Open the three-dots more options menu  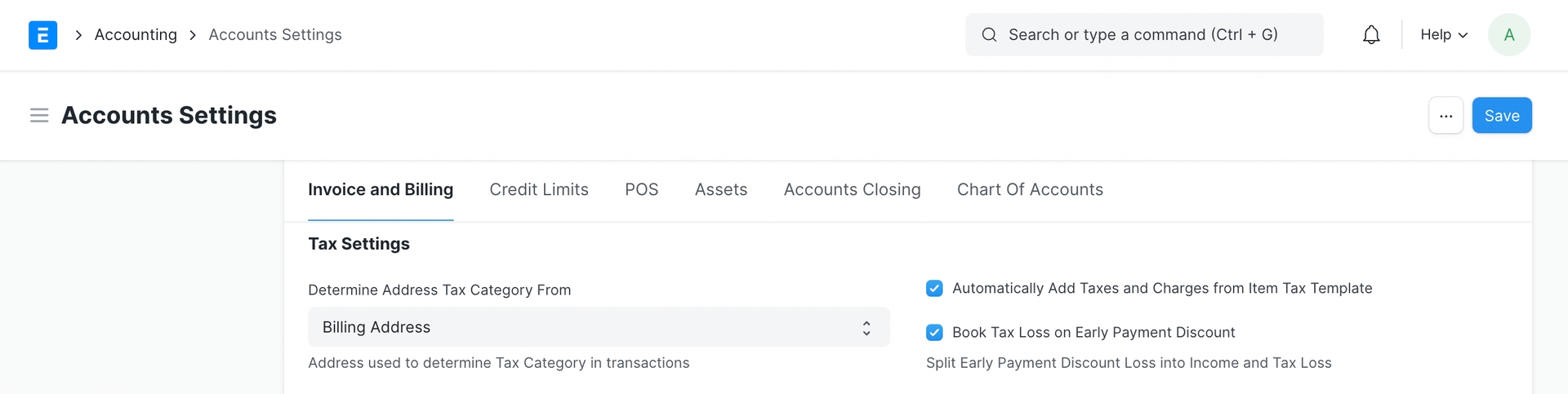coord(1445,116)
